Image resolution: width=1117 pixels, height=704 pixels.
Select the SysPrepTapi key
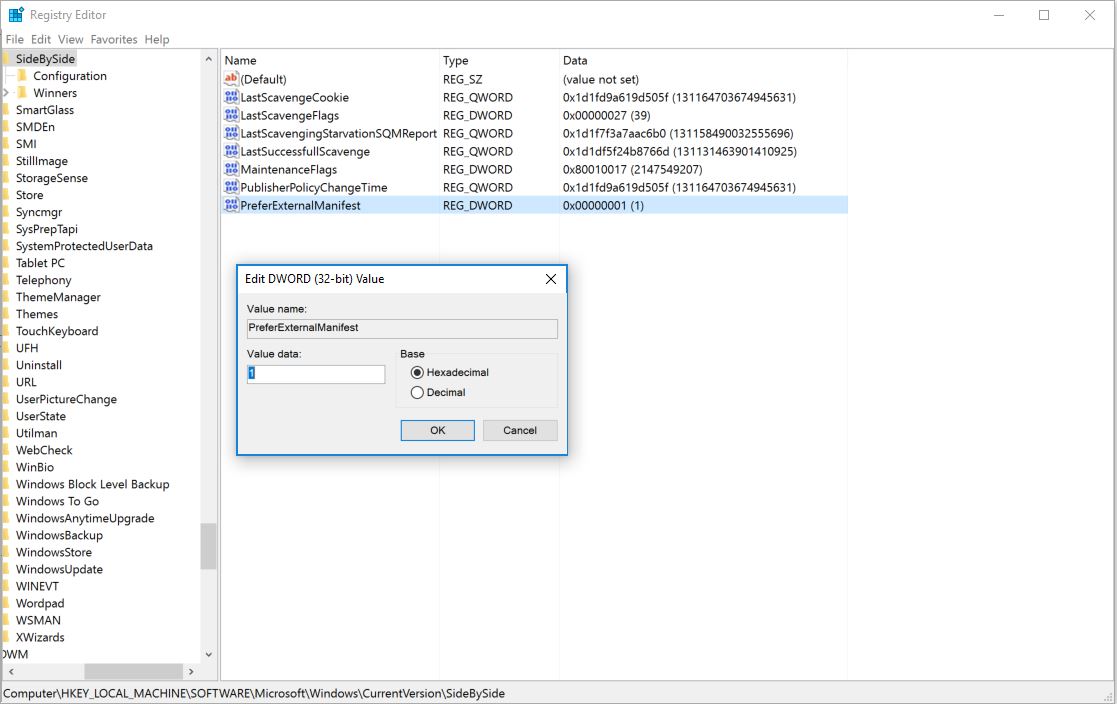47,229
